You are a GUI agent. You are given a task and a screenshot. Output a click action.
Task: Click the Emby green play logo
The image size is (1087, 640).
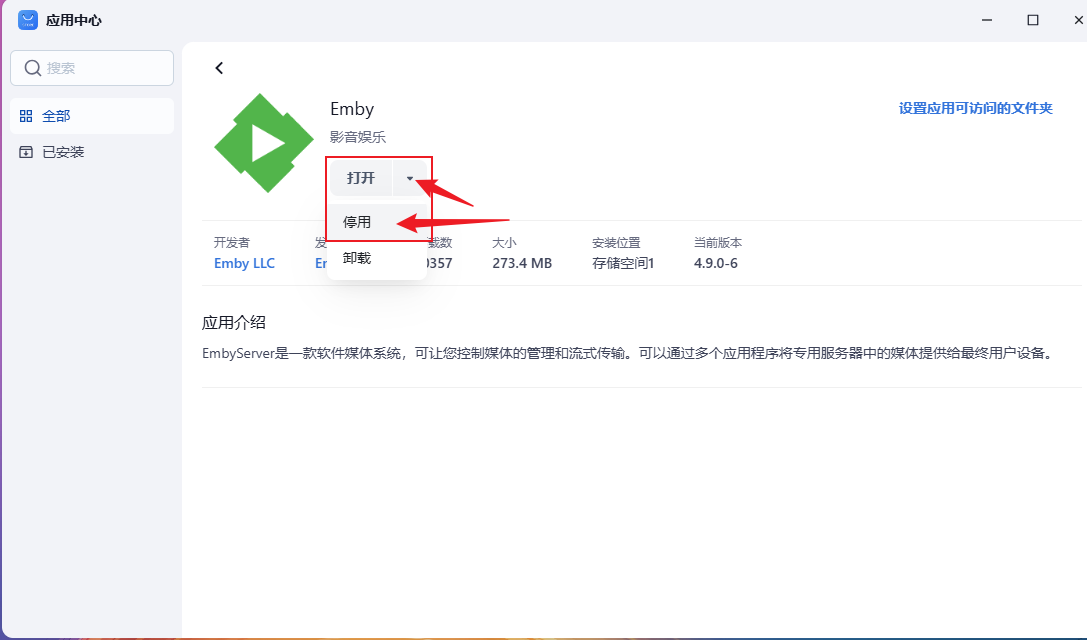[263, 143]
